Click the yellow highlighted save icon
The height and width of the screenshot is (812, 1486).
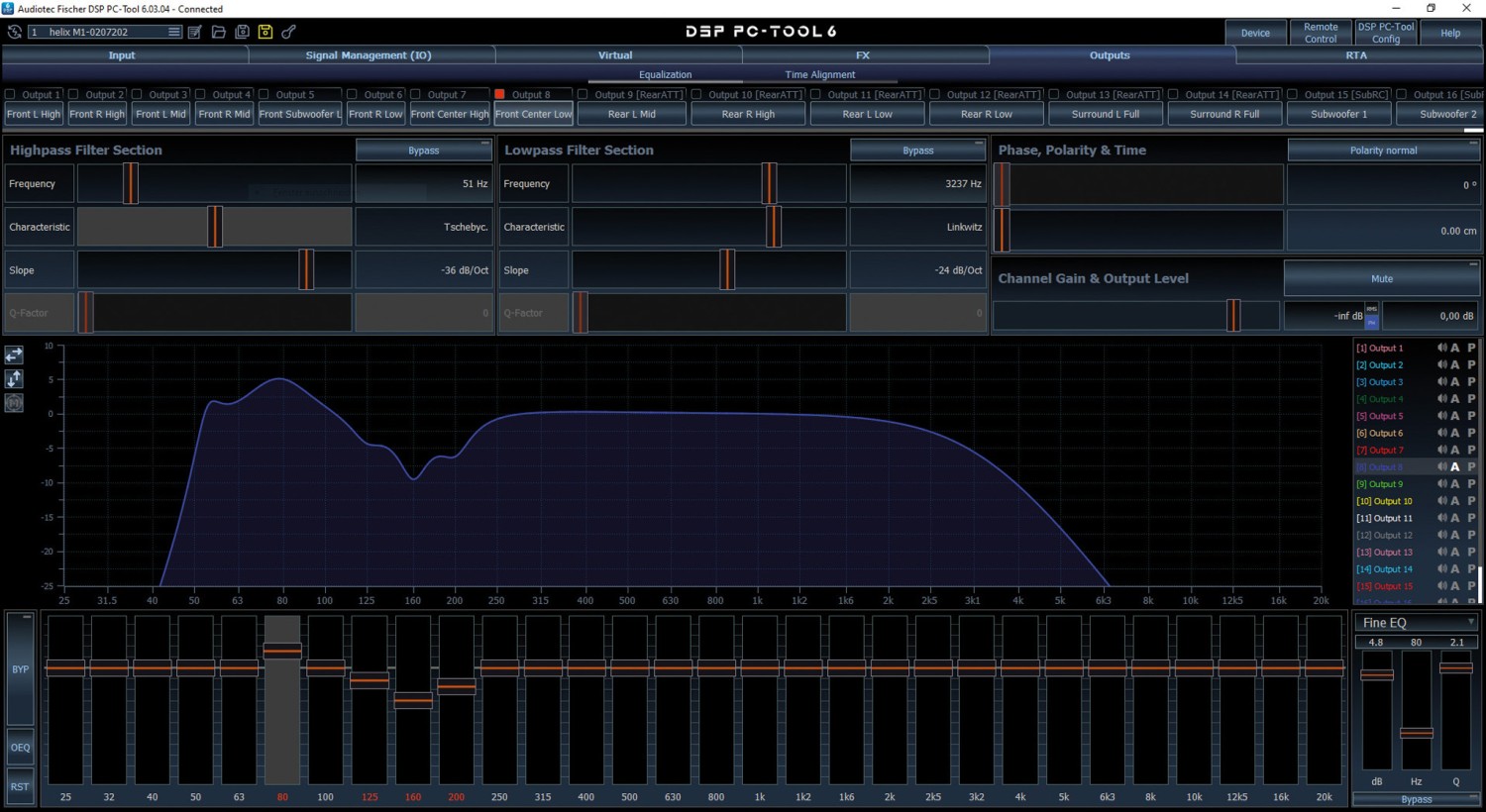[265, 32]
